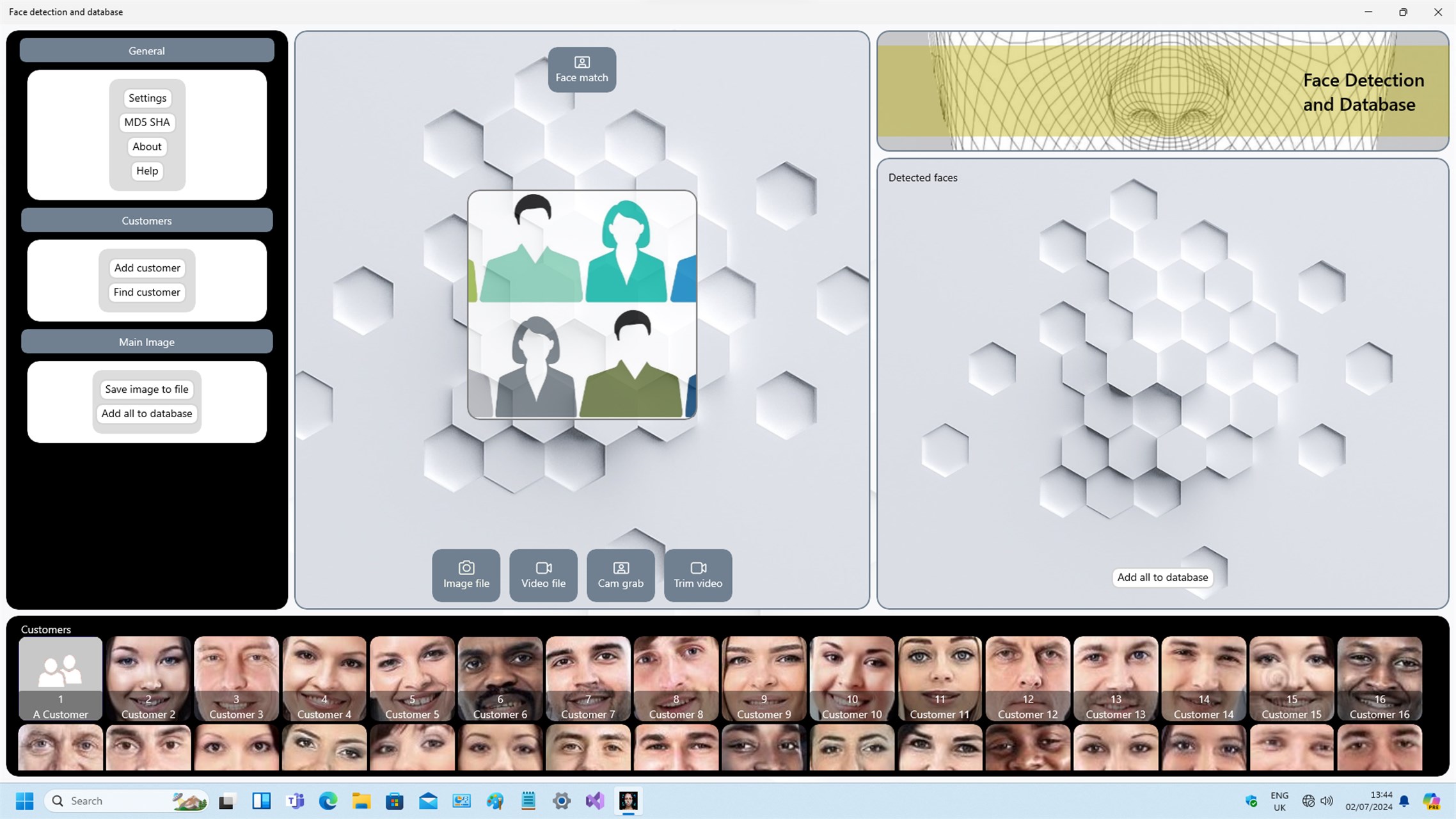Screen dimensions: 1456x819
Task: Open the Trim video tool
Action: pos(697,575)
